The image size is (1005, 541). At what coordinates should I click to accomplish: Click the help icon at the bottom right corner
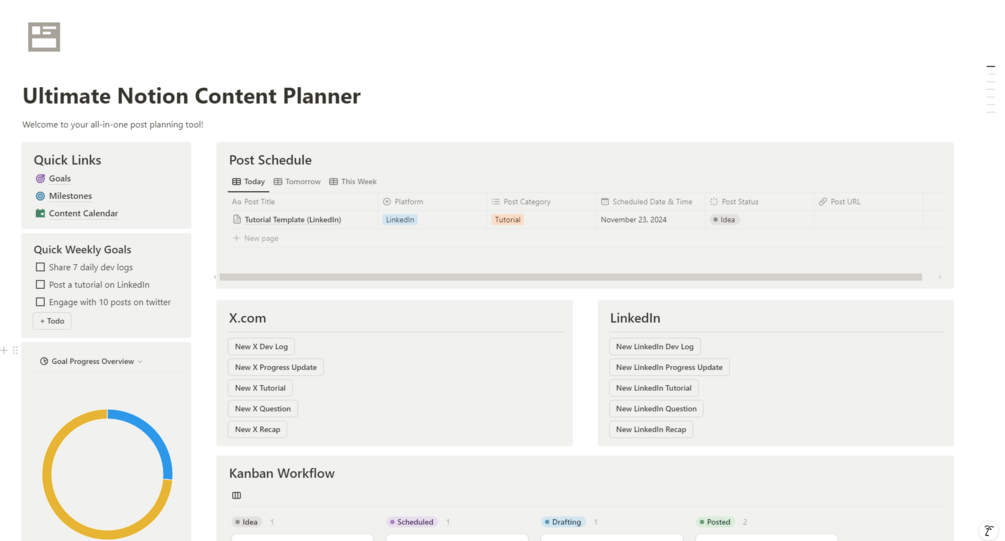(x=989, y=531)
